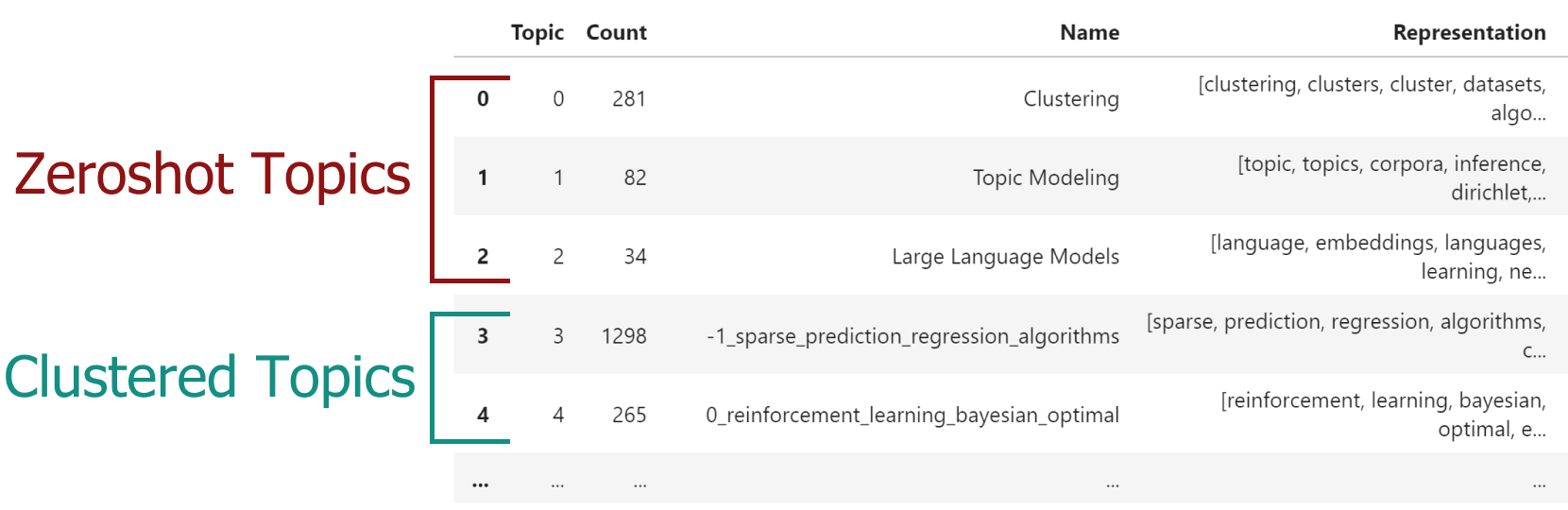The height and width of the screenshot is (510, 1568).
Task: Click the -1_sparse_prediction_regression_algorithms name cell
Action: coord(912,336)
